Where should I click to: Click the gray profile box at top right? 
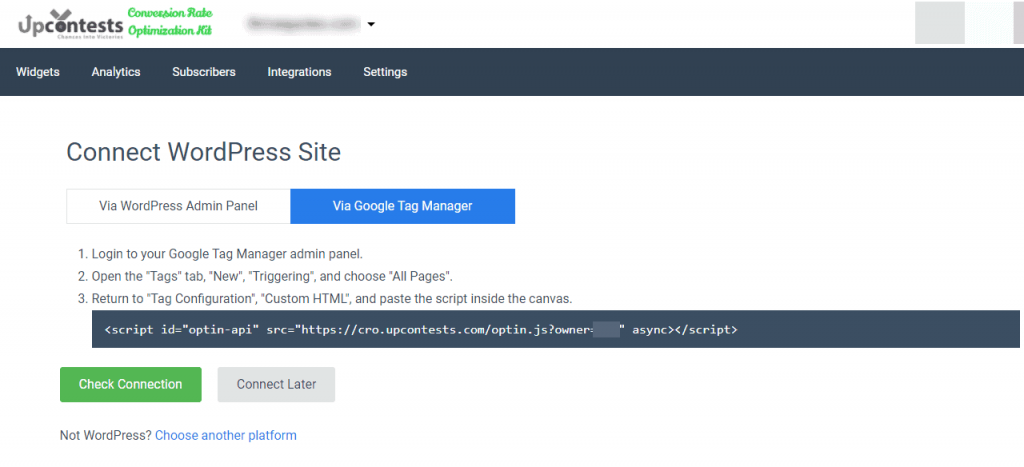click(939, 23)
